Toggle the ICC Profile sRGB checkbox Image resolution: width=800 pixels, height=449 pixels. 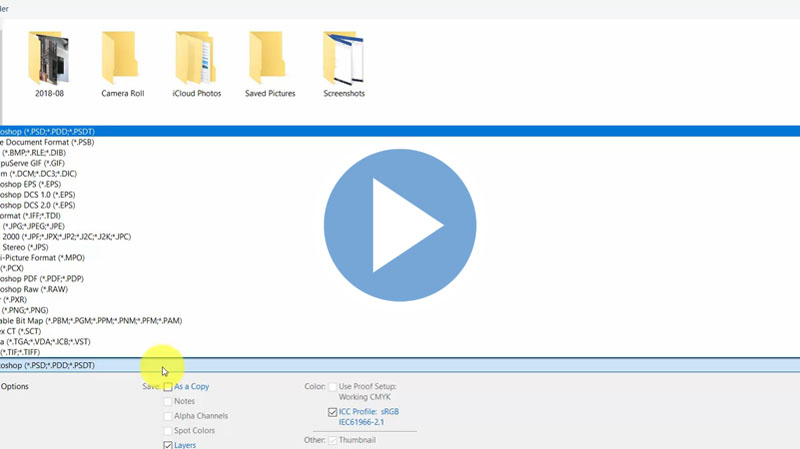pyautogui.click(x=332, y=412)
